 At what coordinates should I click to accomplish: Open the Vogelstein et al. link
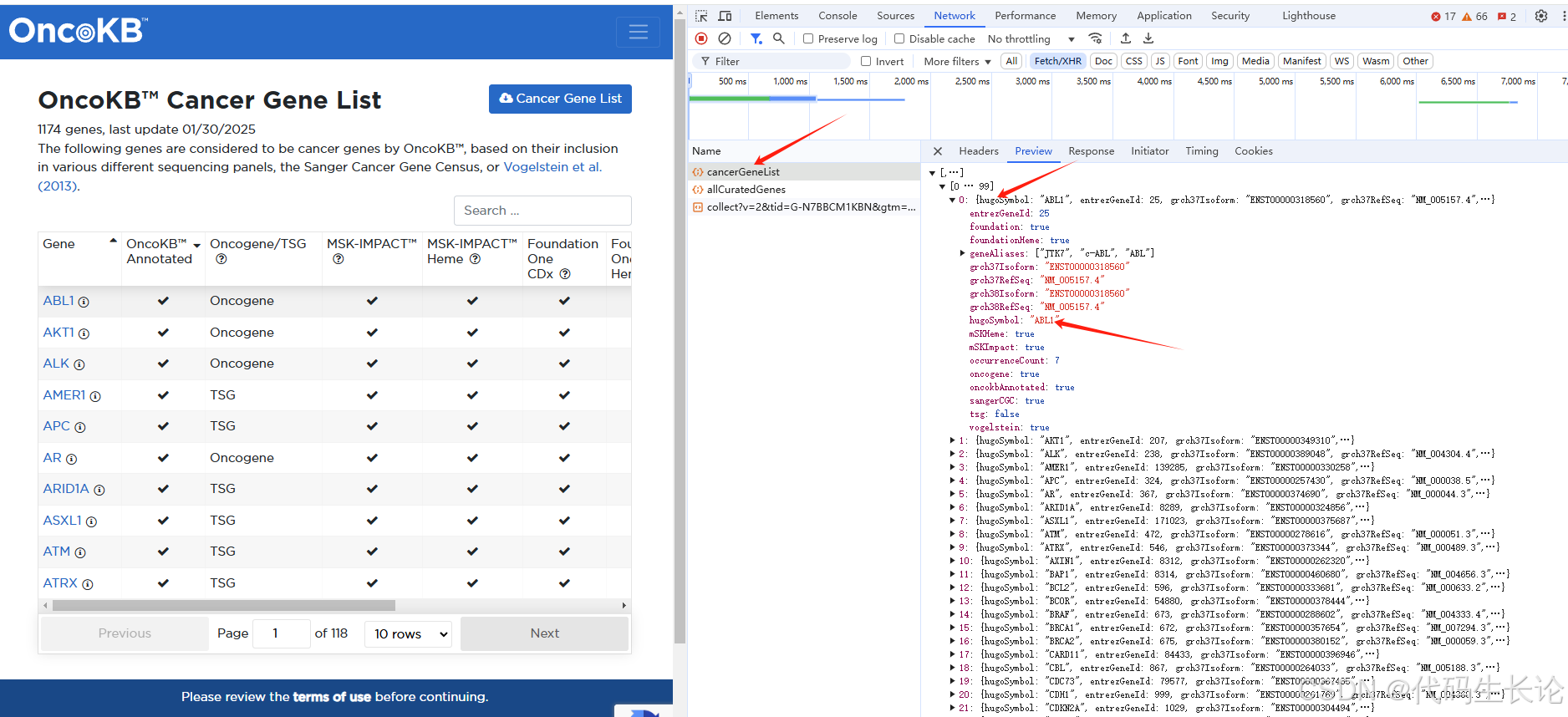(x=552, y=167)
